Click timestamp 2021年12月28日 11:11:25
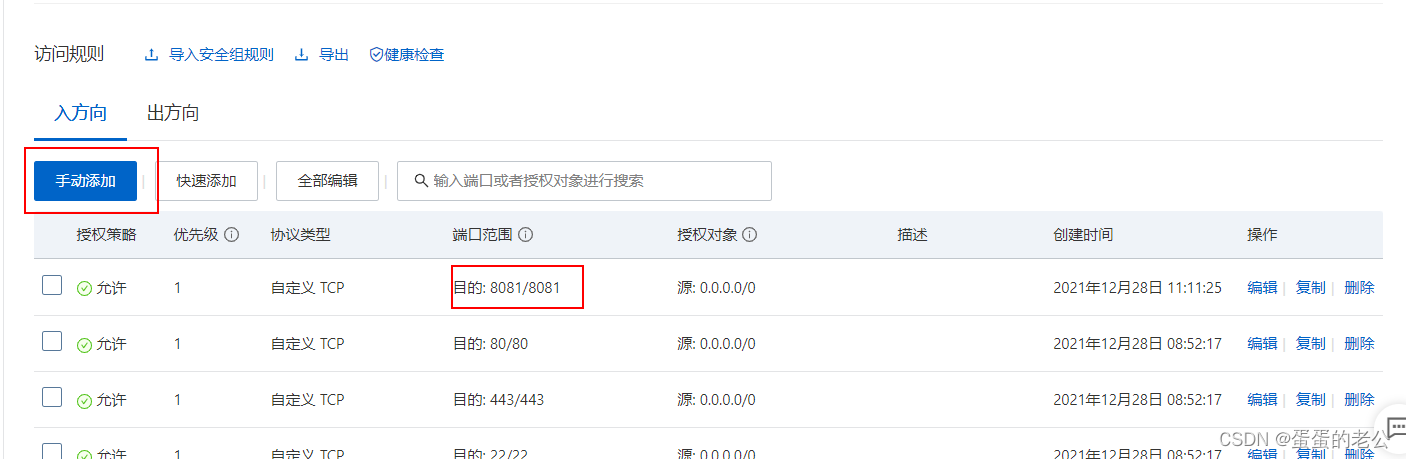1406x459 pixels. [1138, 288]
